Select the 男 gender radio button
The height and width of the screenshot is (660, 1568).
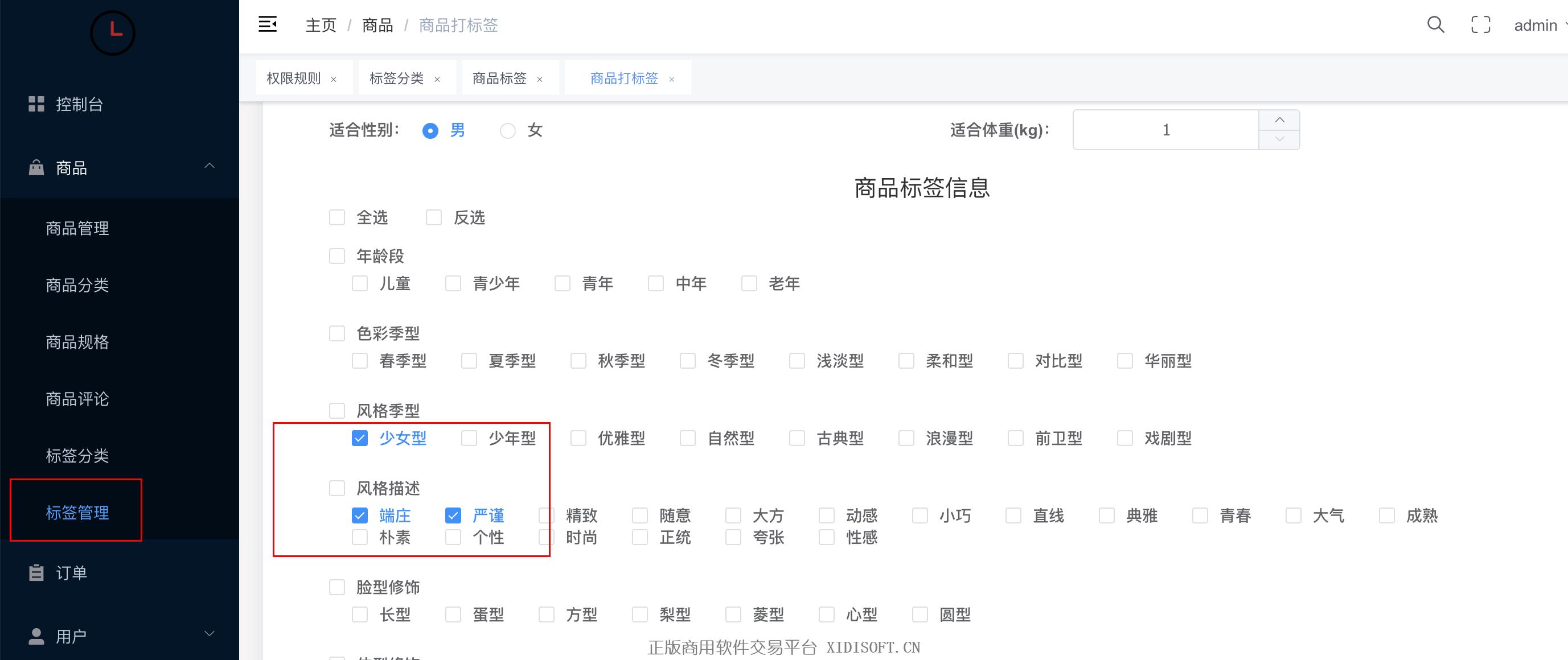point(430,130)
